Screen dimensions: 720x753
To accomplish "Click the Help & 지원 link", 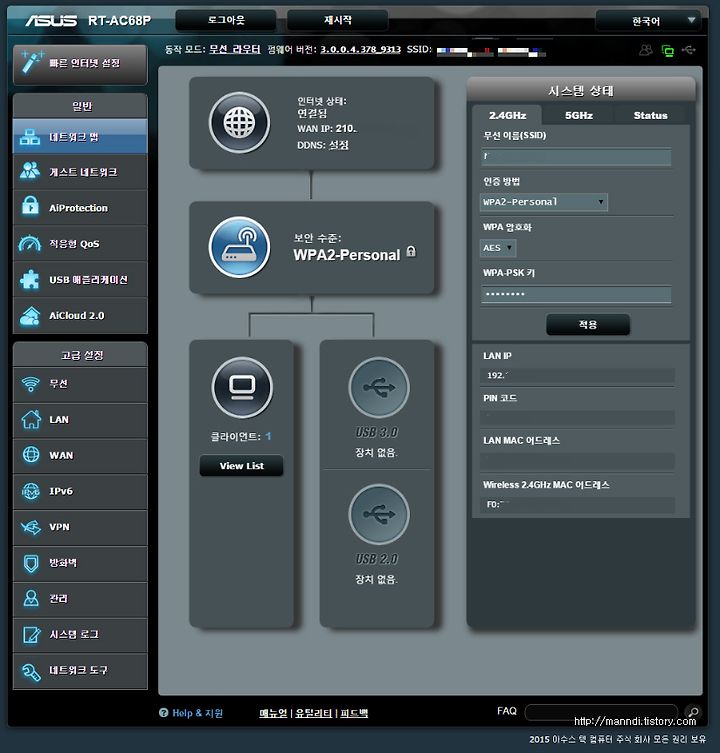I will click(197, 713).
